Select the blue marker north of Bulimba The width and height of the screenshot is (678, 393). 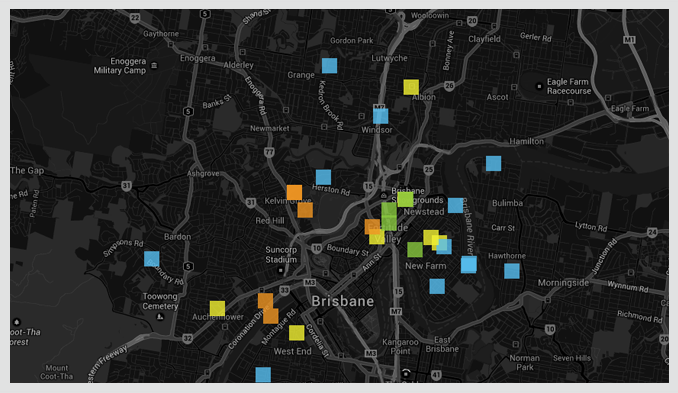(x=493, y=163)
